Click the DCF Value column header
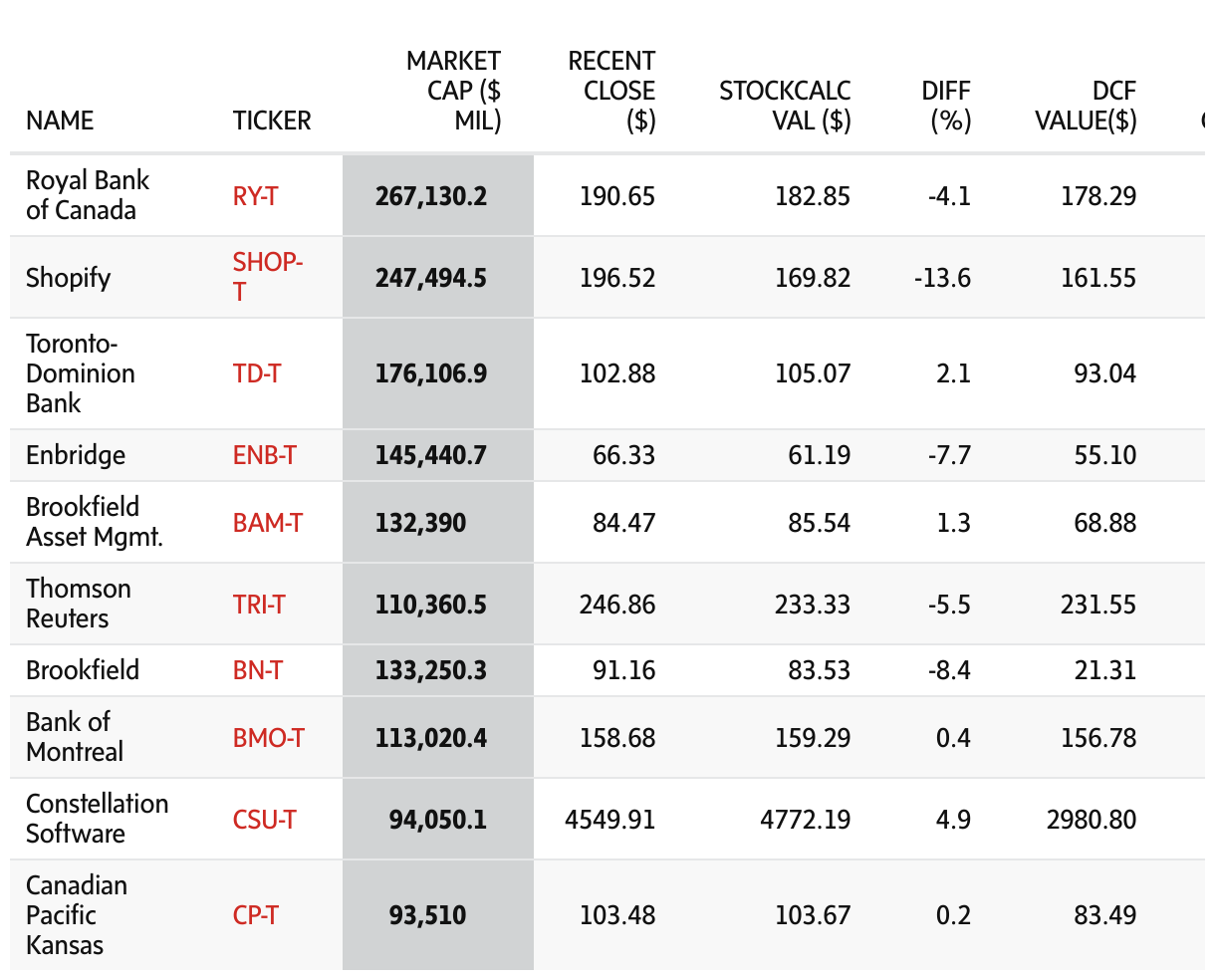The image size is (1215, 980). [1086, 106]
